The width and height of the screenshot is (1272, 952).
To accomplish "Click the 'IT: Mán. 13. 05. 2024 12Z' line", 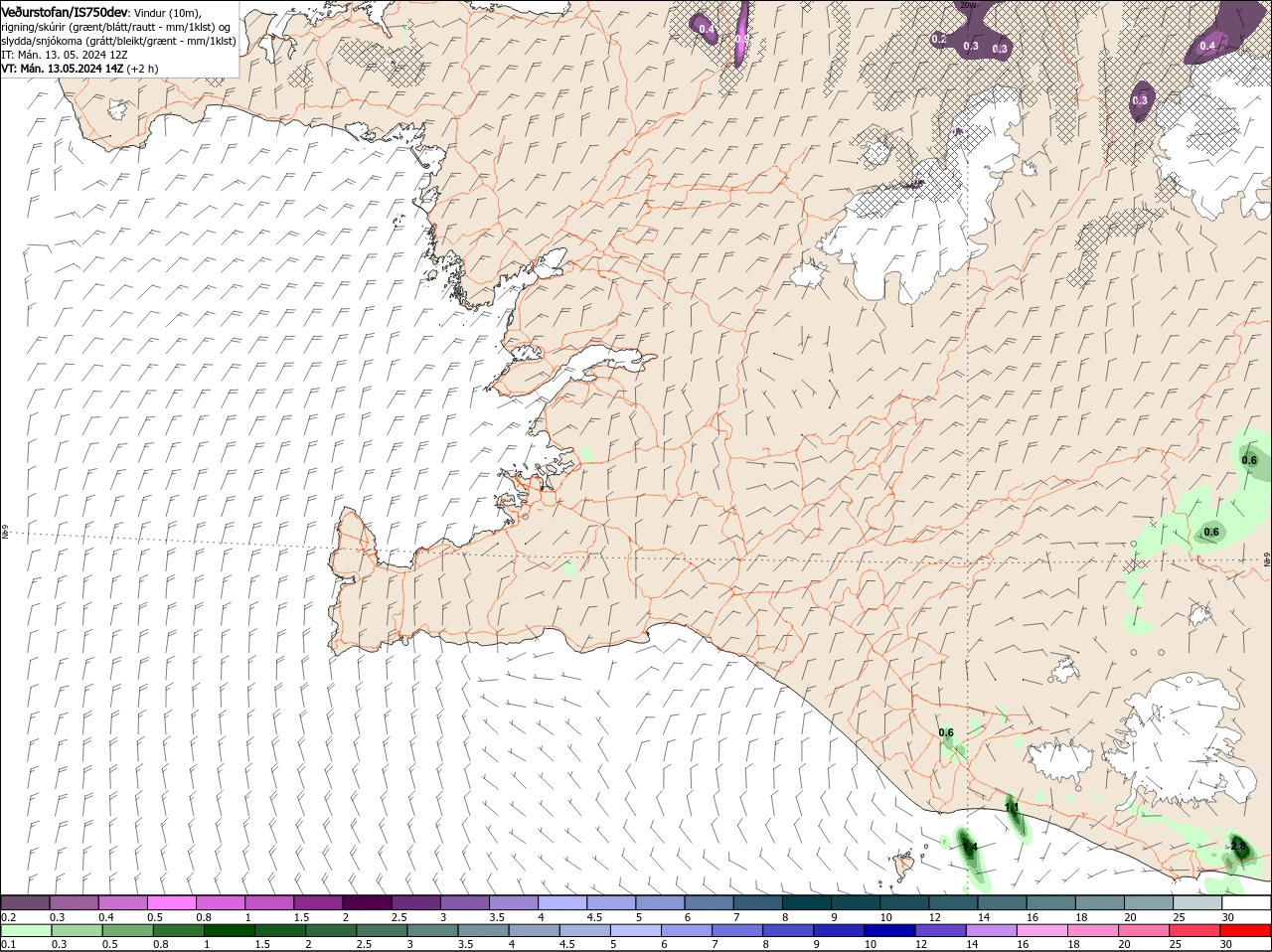I will click(x=64, y=55).
